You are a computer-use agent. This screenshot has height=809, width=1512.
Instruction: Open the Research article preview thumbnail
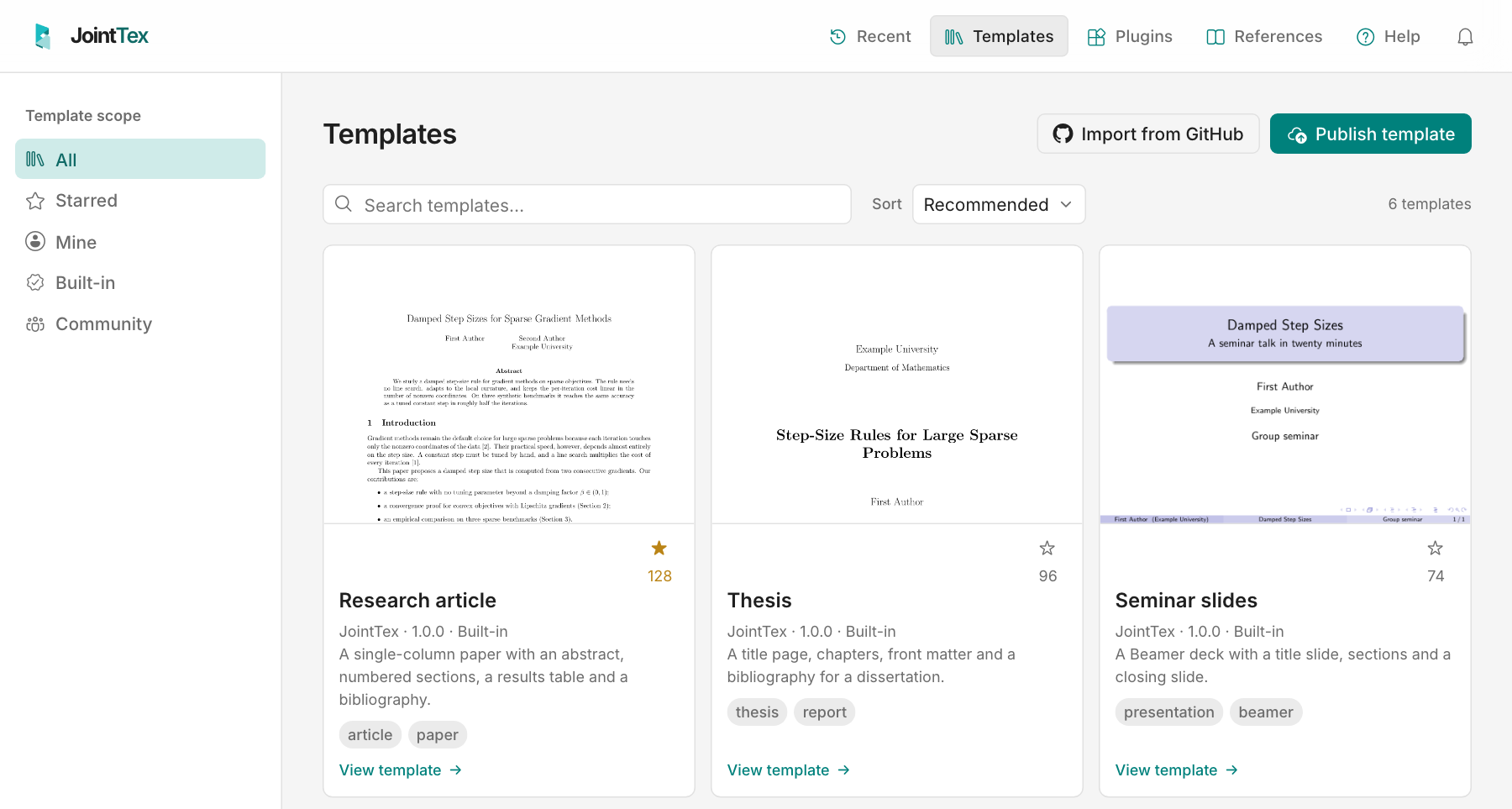coord(509,385)
